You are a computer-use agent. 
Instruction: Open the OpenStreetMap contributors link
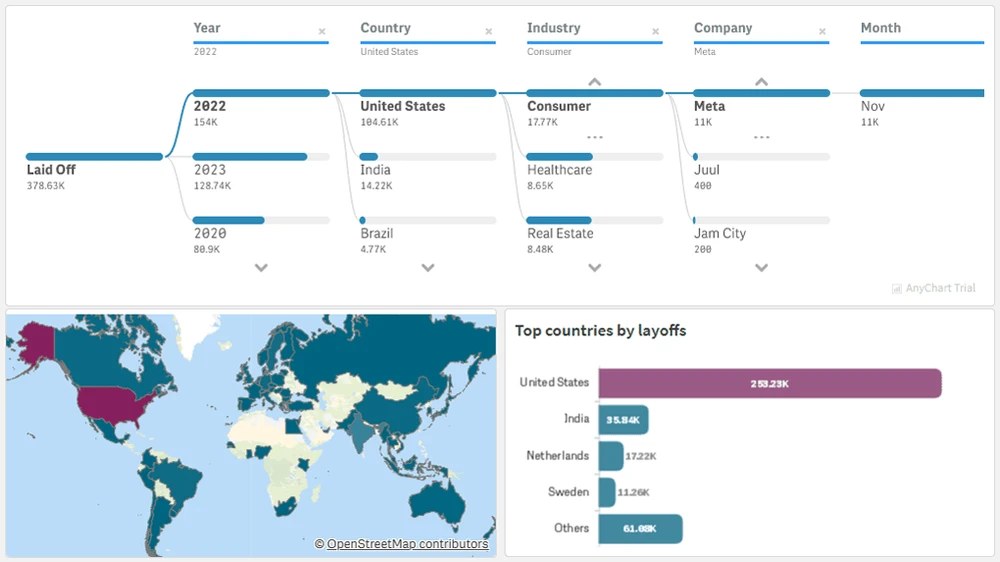click(x=407, y=544)
